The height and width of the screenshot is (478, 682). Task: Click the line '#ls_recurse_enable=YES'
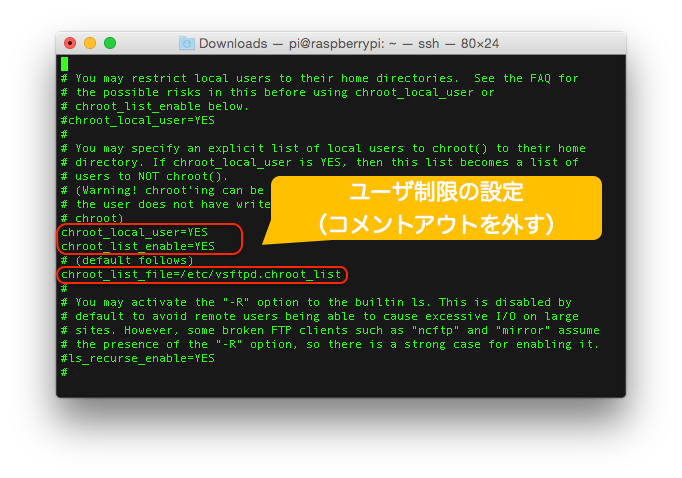[138, 358]
